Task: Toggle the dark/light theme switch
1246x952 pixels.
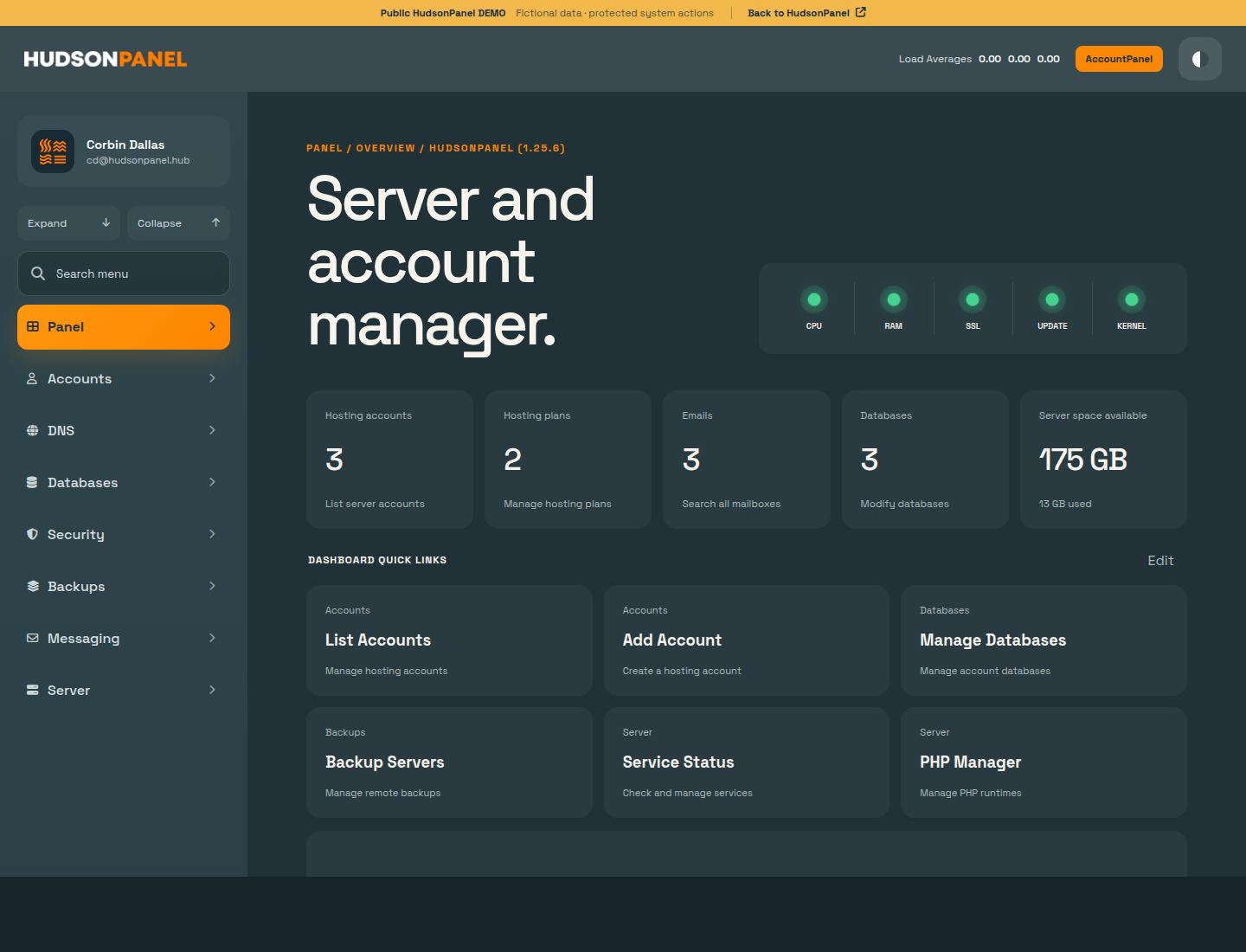Action: tap(1199, 59)
